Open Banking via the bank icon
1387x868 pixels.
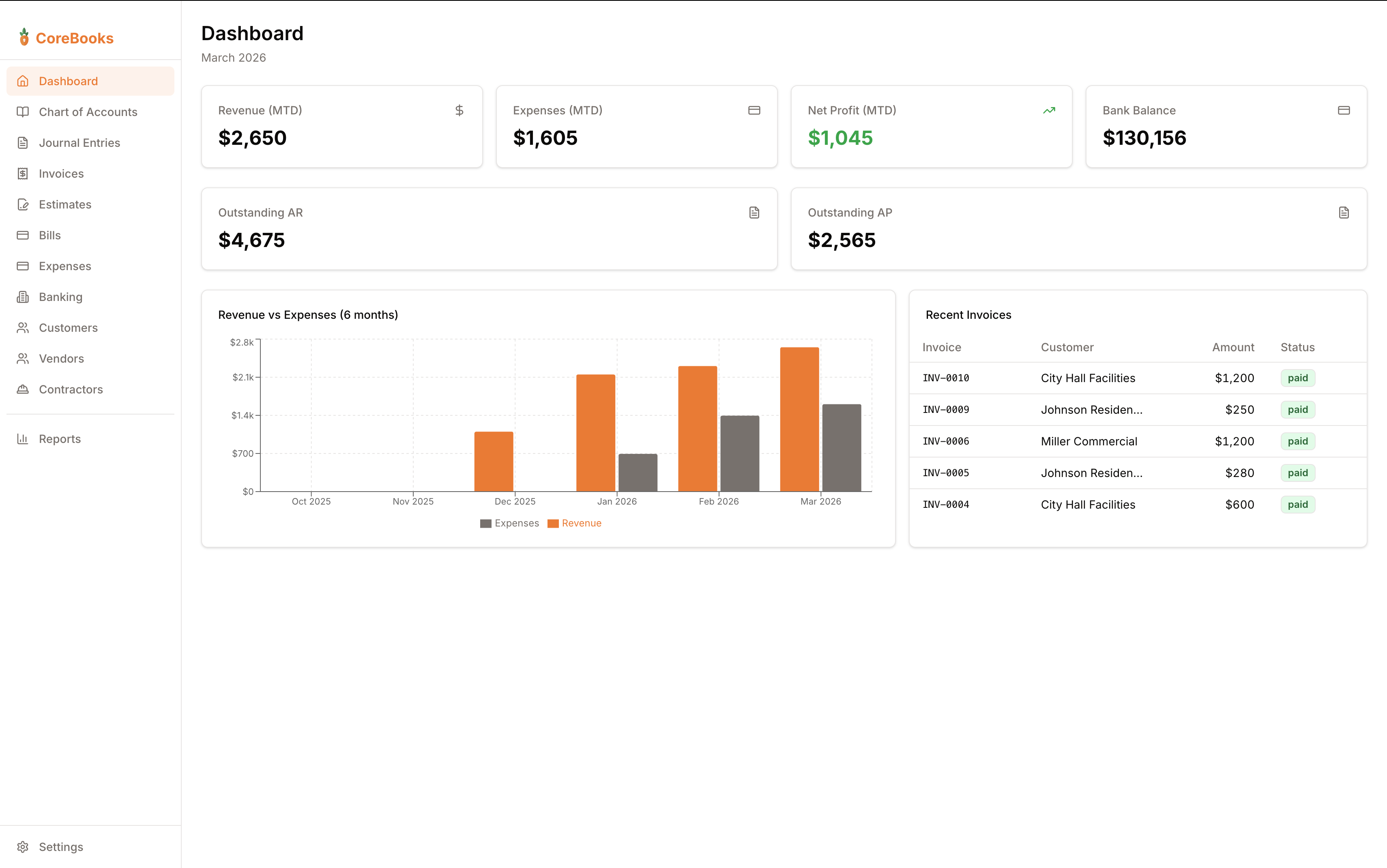pos(23,297)
